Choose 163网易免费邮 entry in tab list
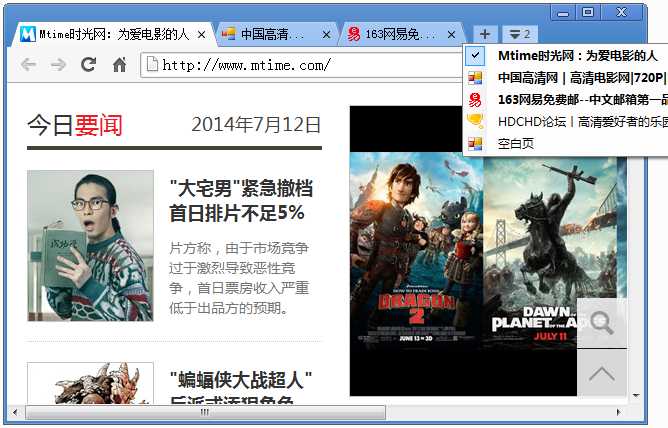The image size is (668, 428). (566, 100)
